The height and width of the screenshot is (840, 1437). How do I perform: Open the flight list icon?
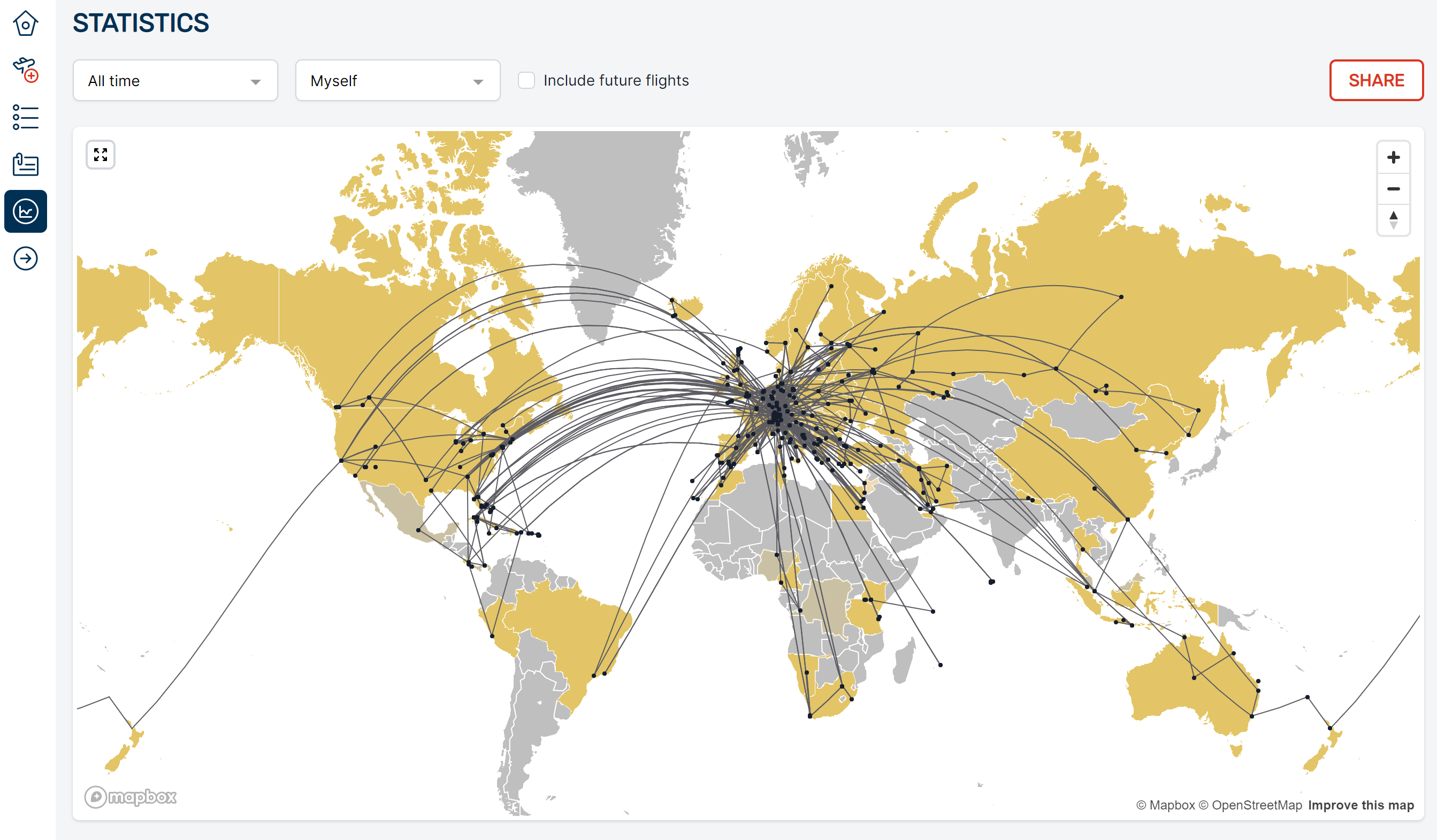tap(25, 117)
